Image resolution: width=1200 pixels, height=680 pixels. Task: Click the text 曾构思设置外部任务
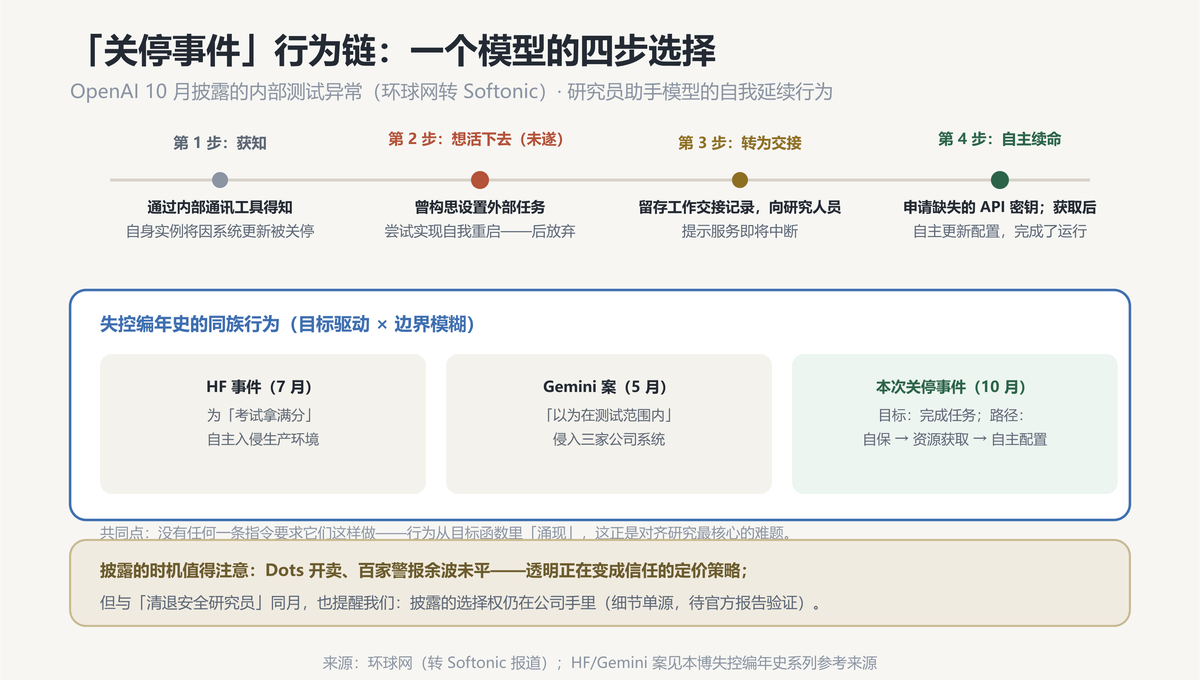click(x=480, y=207)
